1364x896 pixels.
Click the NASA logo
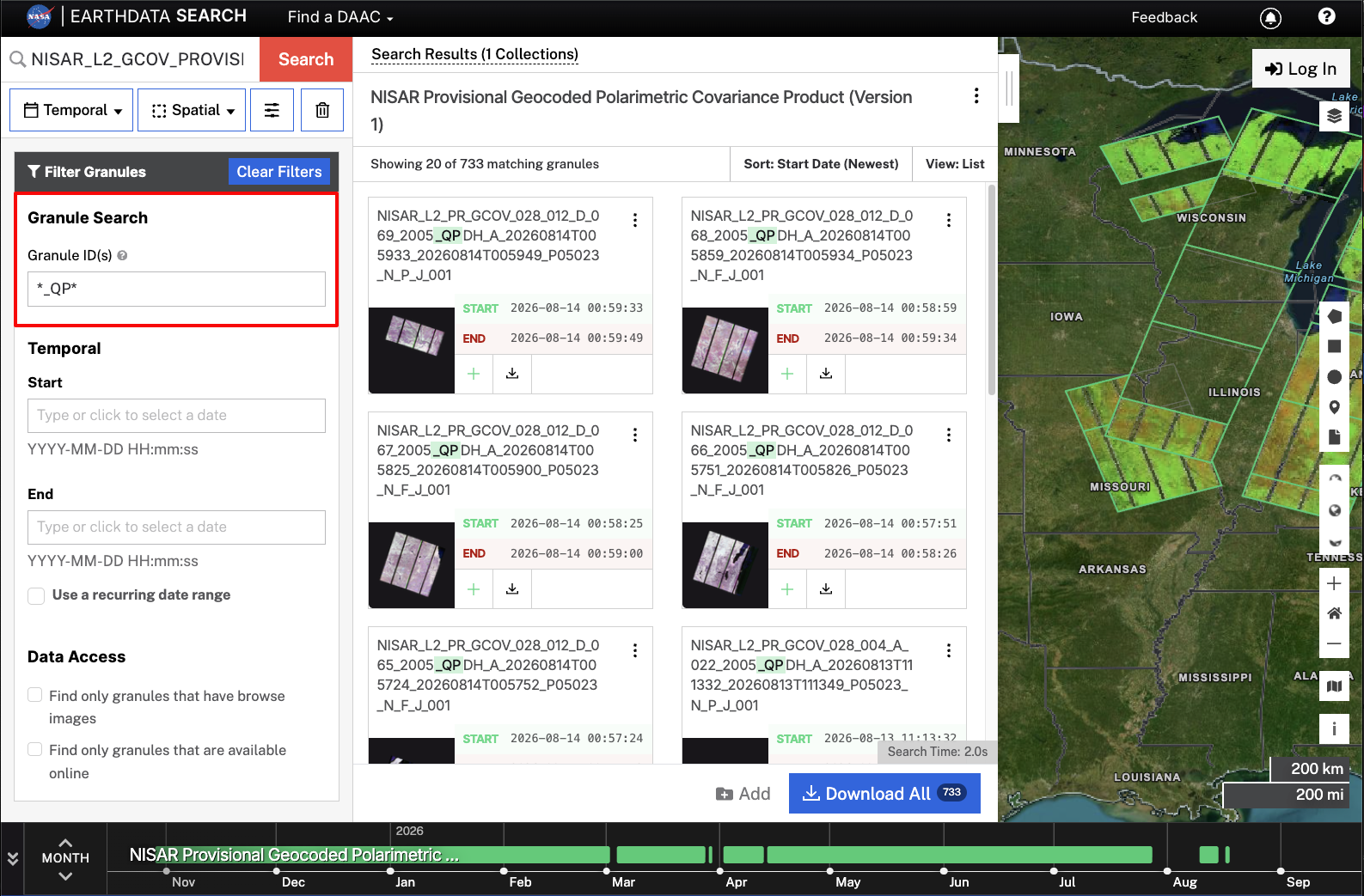pos(40,16)
